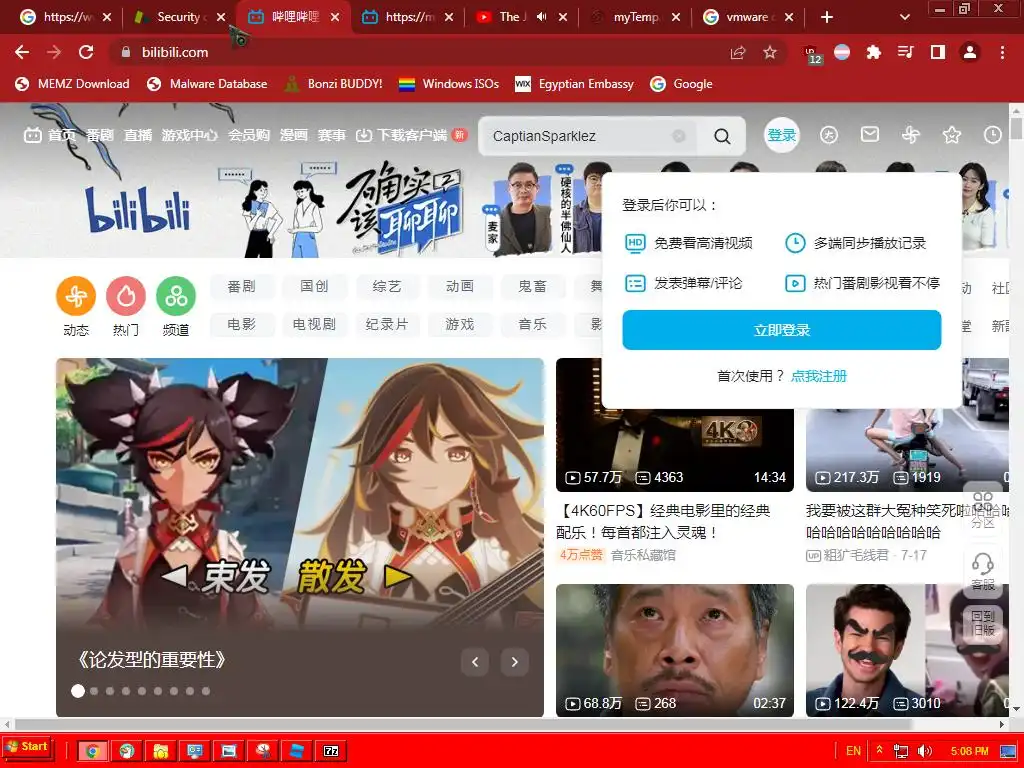The height and width of the screenshot is (768, 1024).
Task: Switch to the vmware browser tab
Action: (748, 18)
